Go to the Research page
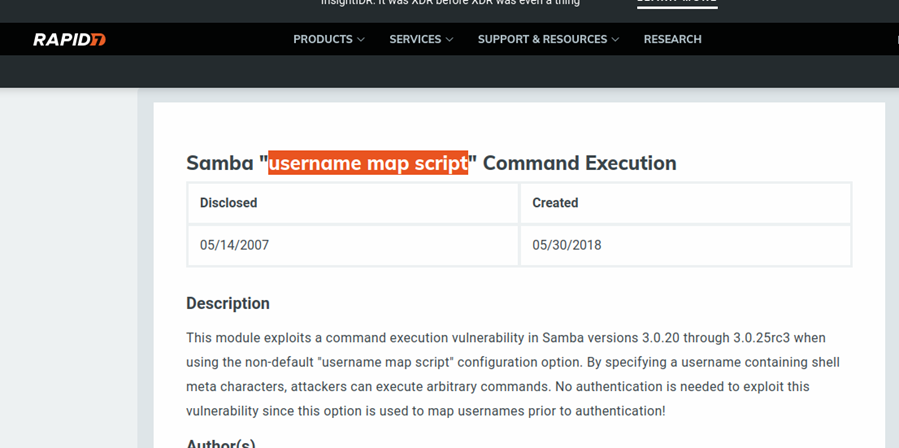The height and width of the screenshot is (448, 899). [673, 40]
